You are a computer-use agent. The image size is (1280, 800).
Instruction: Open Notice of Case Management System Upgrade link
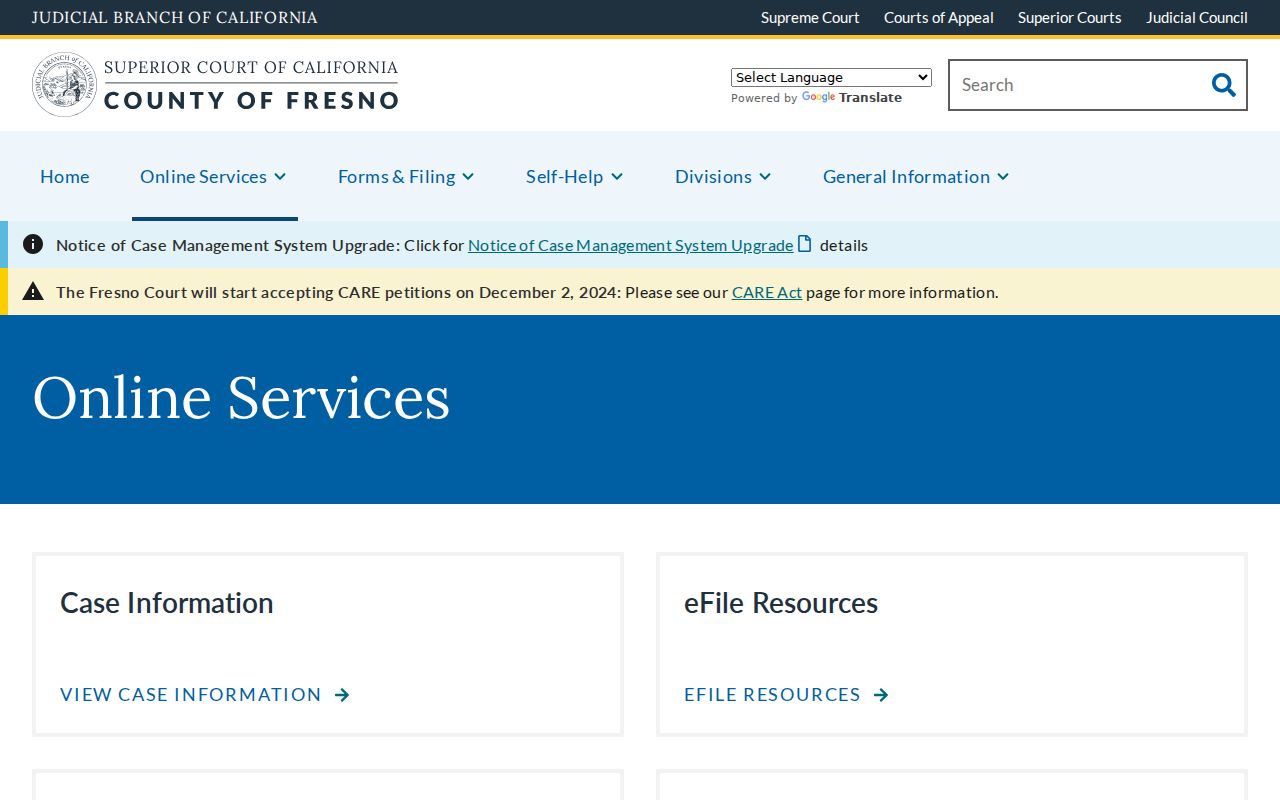click(x=630, y=245)
